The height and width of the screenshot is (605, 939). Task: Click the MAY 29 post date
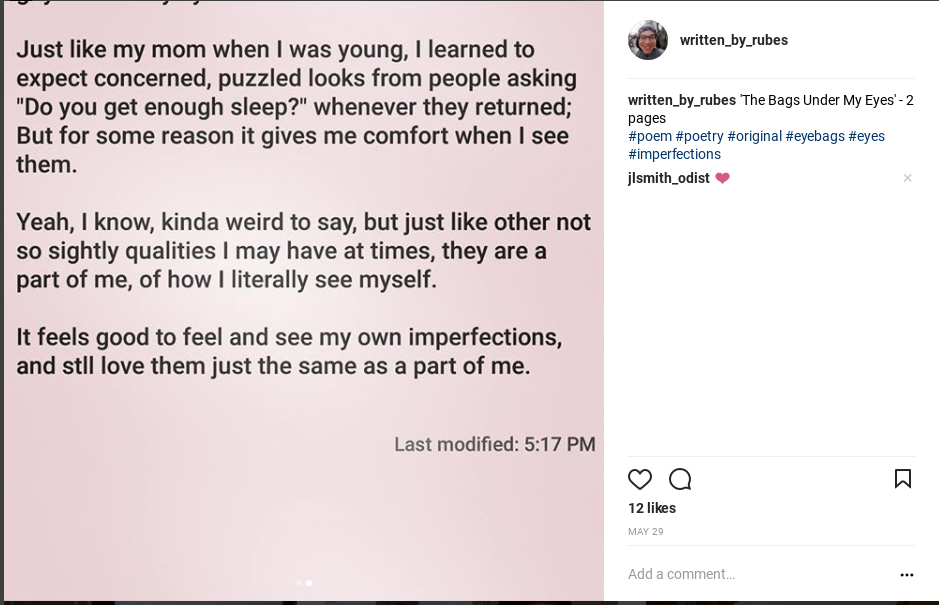click(x=645, y=532)
